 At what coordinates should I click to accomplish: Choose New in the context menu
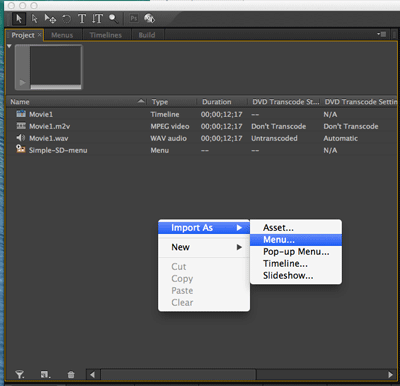coord(204,247)
